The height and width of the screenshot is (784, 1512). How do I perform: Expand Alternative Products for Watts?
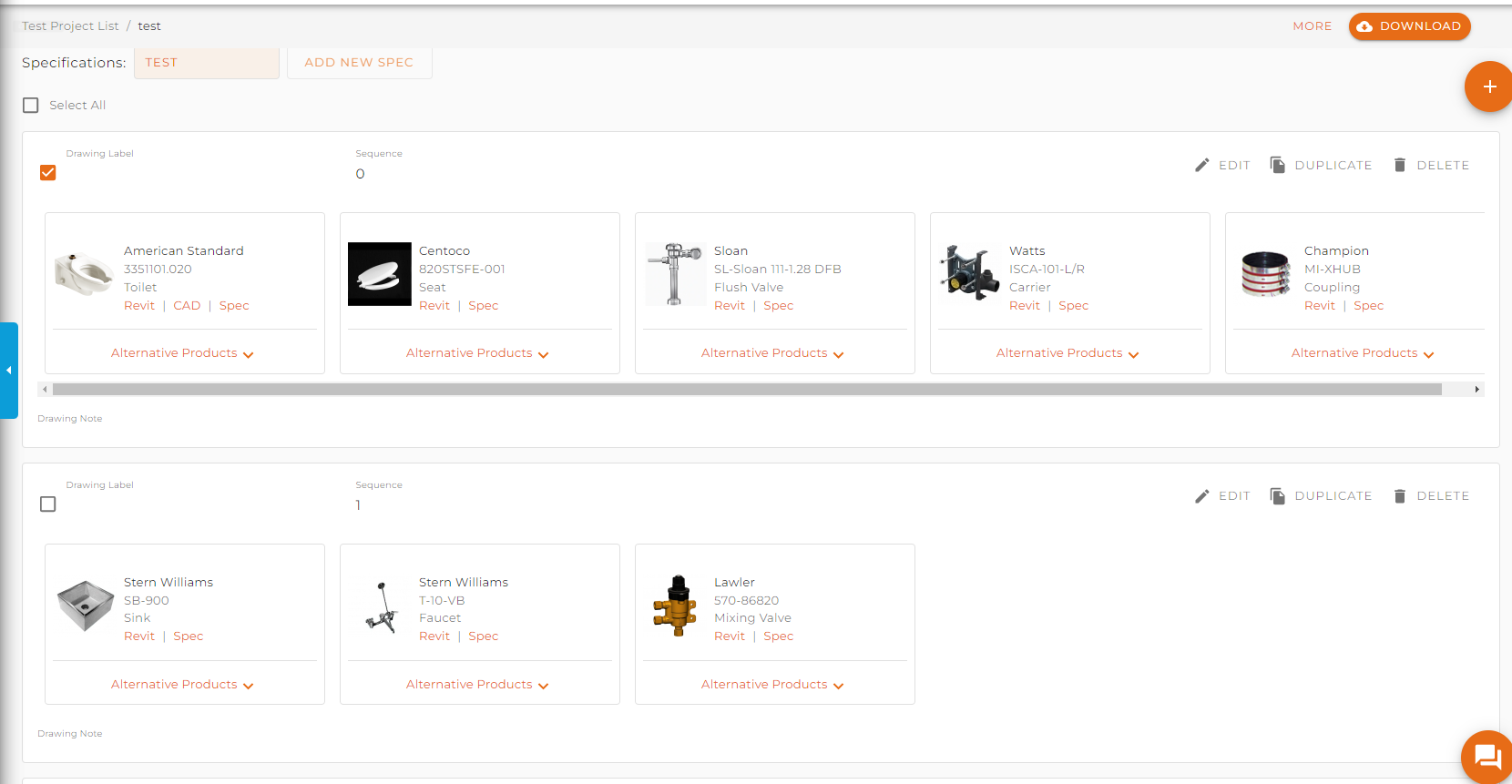(x=1068, y=353)
